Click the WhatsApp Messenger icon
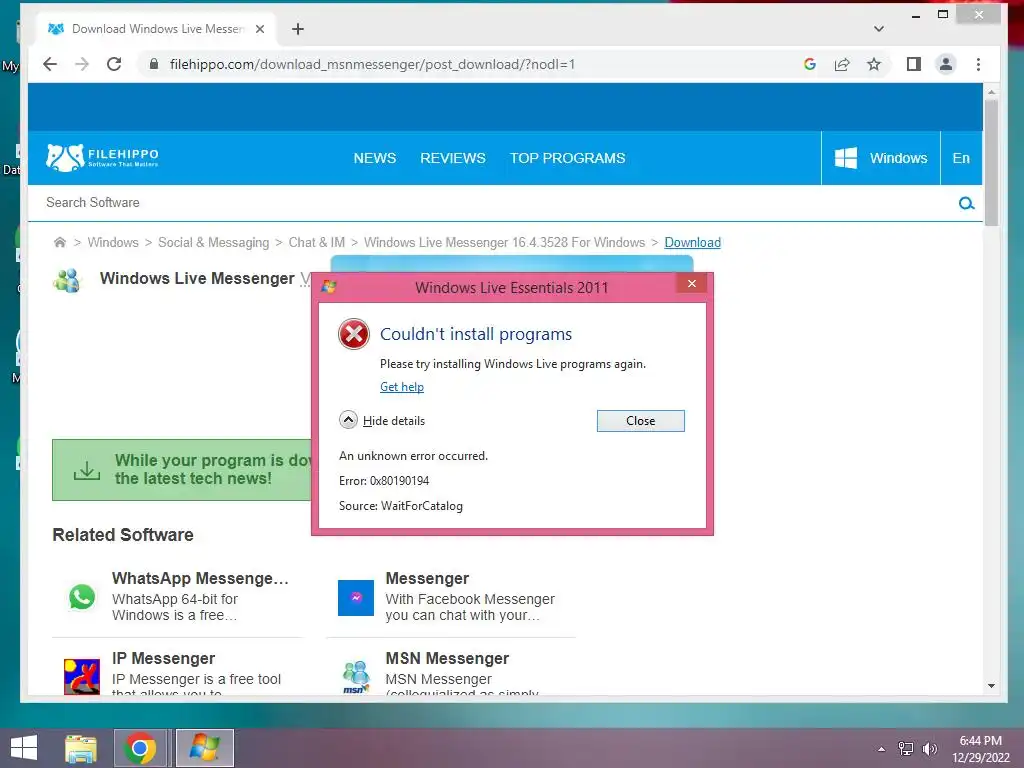 (82, 598)
